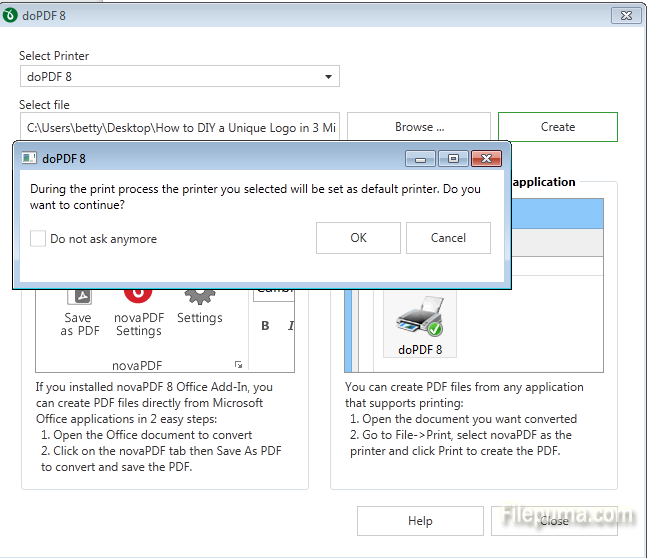Image resolution: width=647 pixels, height=558 pixels.
Task: Click OK to continue printing
Action: coord(358,238)
